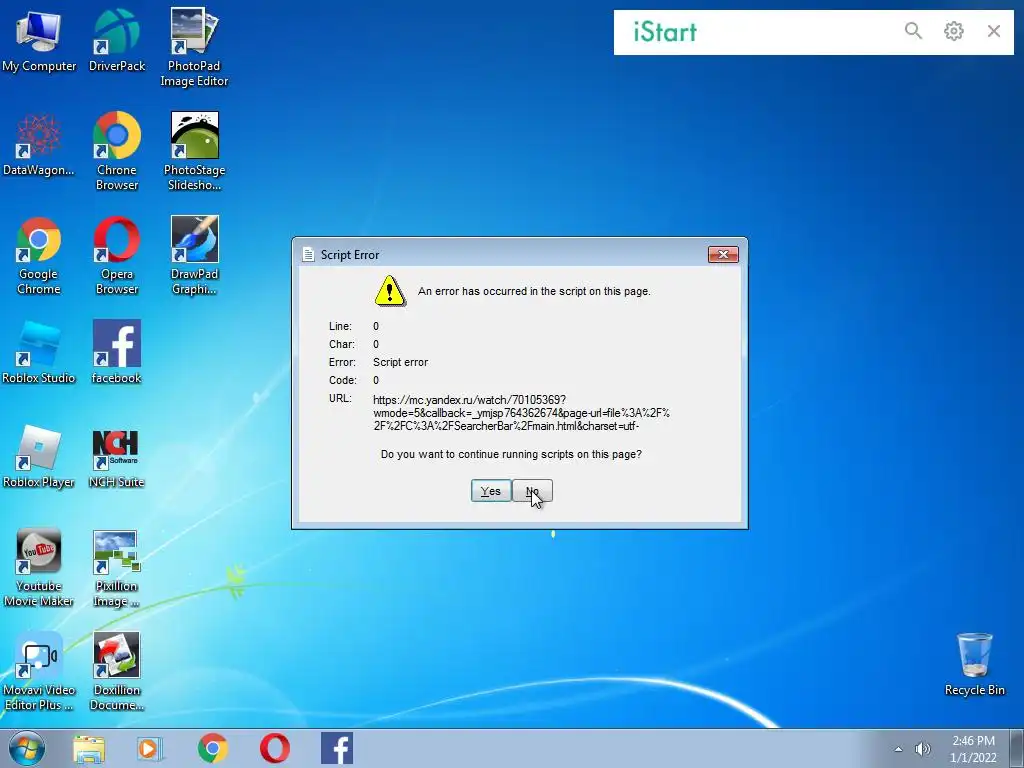The image size is (1024, 768).
Task: Click the 'Script error' value text
Action: tap(400, 362)
